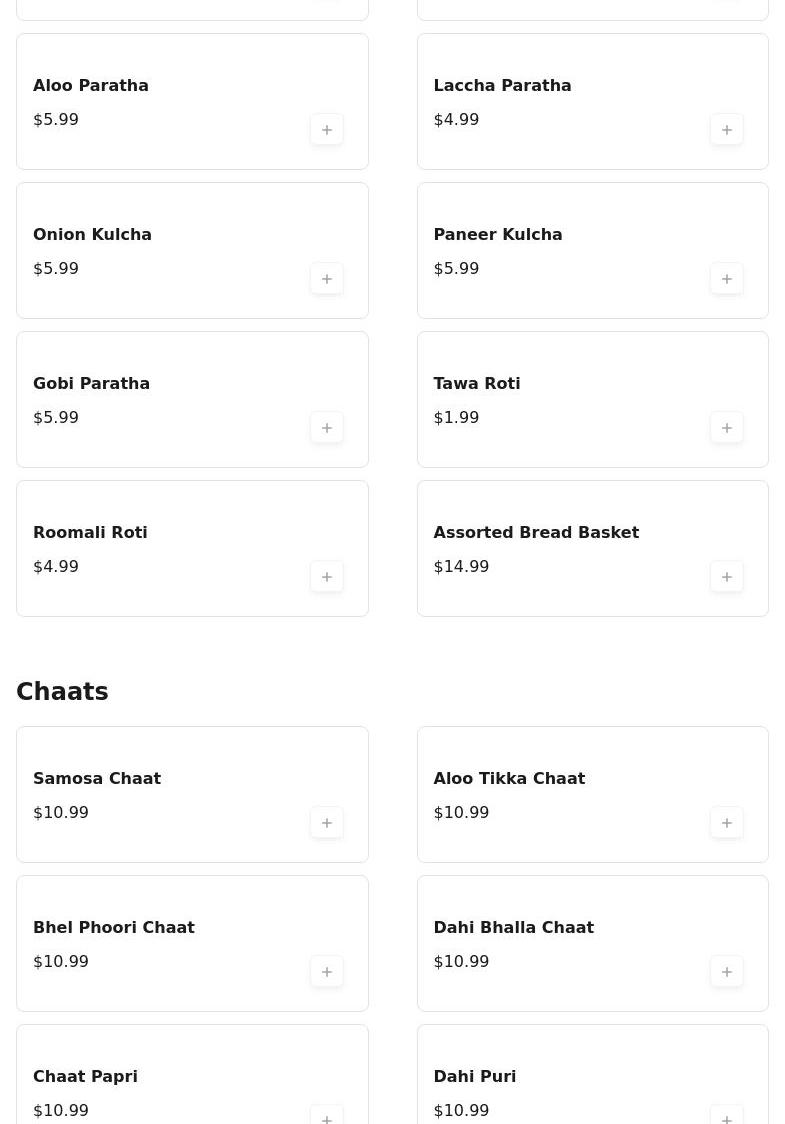Add Samosa Chaat to the cart
This screenshot has width=785, height=1124.
(x=327, y=823)
